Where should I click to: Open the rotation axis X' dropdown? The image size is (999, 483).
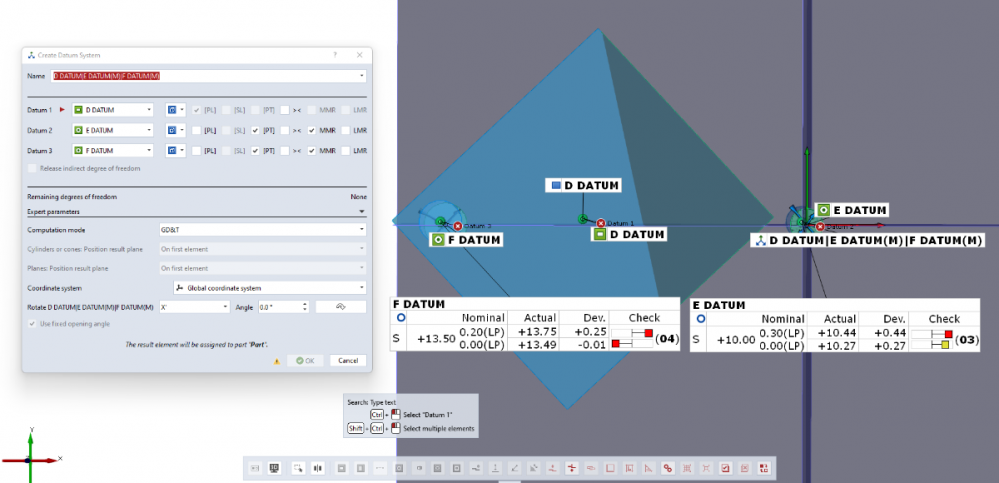pyautogui.click(x=194, y=306)
